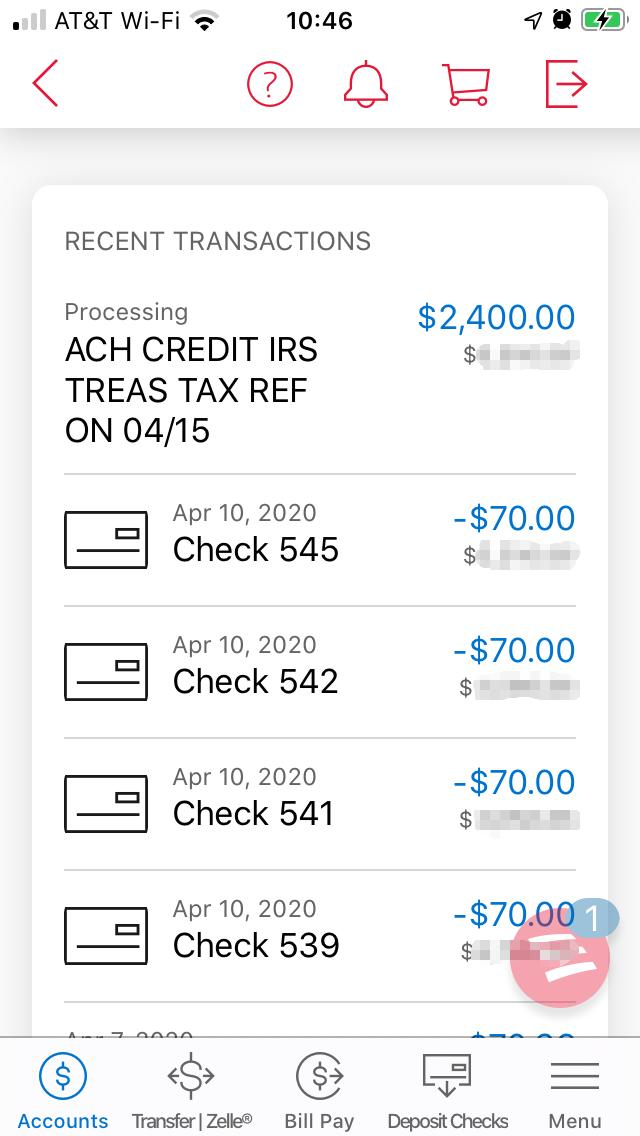Tap the Check 545 check image icon
Image resolution: width=640 pixels, height=1136 pixels.
click(106, 540)
